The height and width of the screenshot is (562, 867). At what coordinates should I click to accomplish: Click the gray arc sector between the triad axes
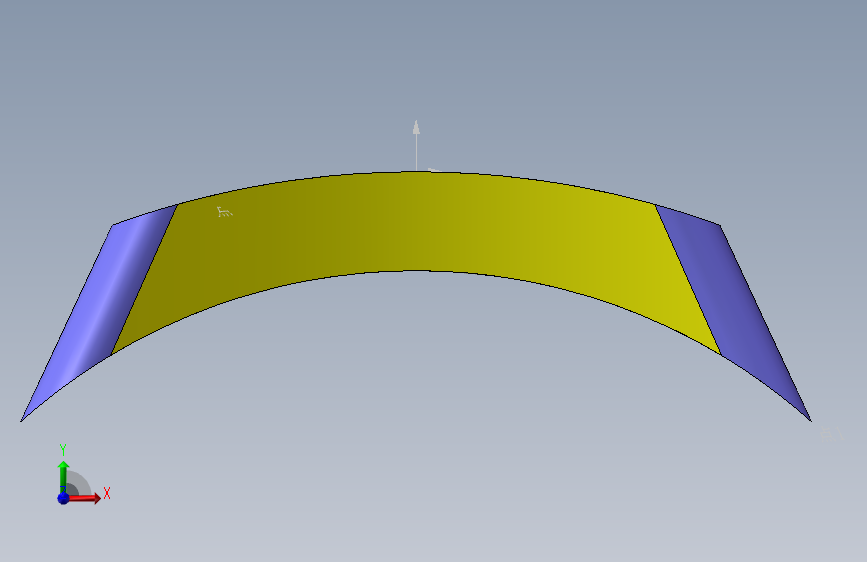77,485
